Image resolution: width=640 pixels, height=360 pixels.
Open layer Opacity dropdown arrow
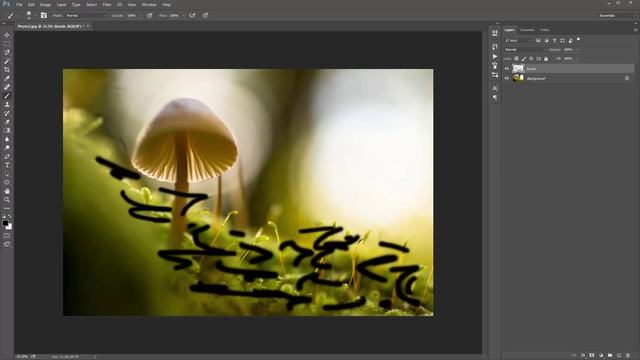click(x=577, y=49)
